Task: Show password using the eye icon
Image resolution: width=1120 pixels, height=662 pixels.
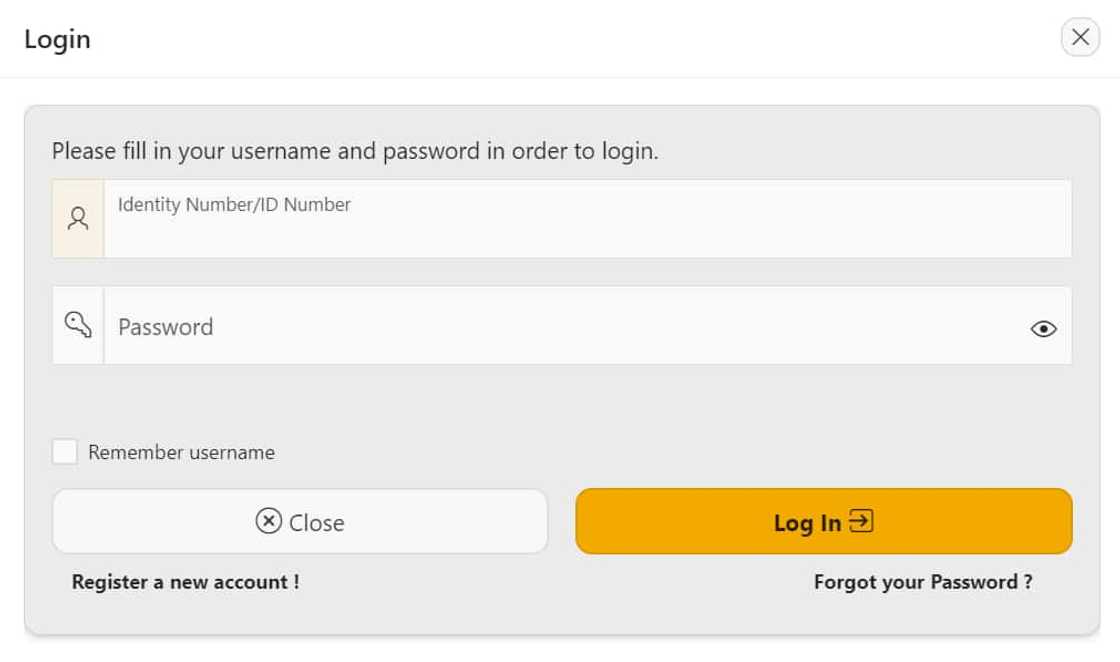Action: pos(1043,328)
